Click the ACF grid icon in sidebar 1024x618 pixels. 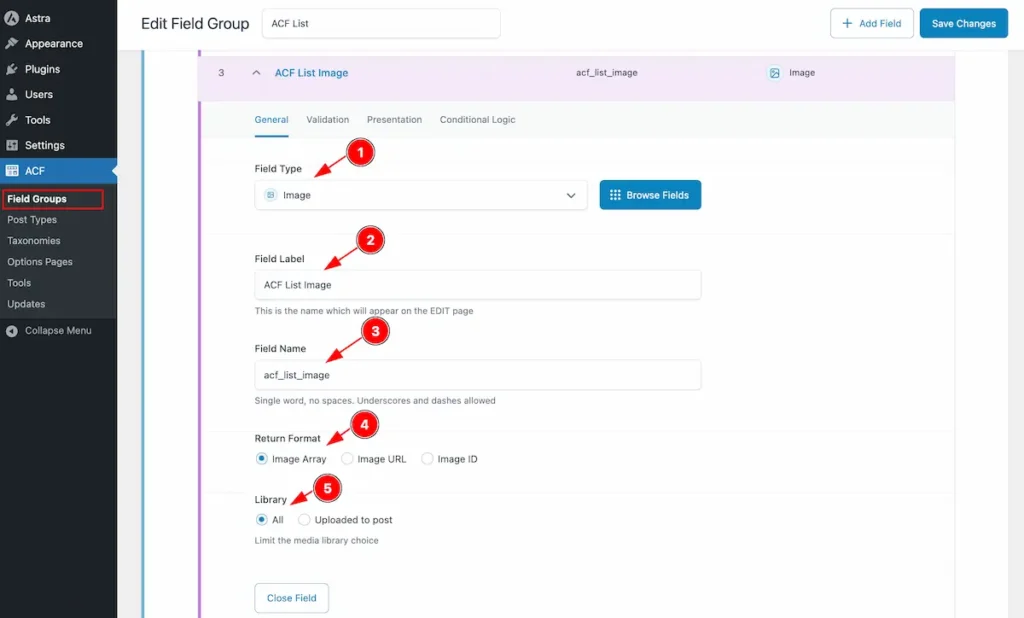click(11, 171)
